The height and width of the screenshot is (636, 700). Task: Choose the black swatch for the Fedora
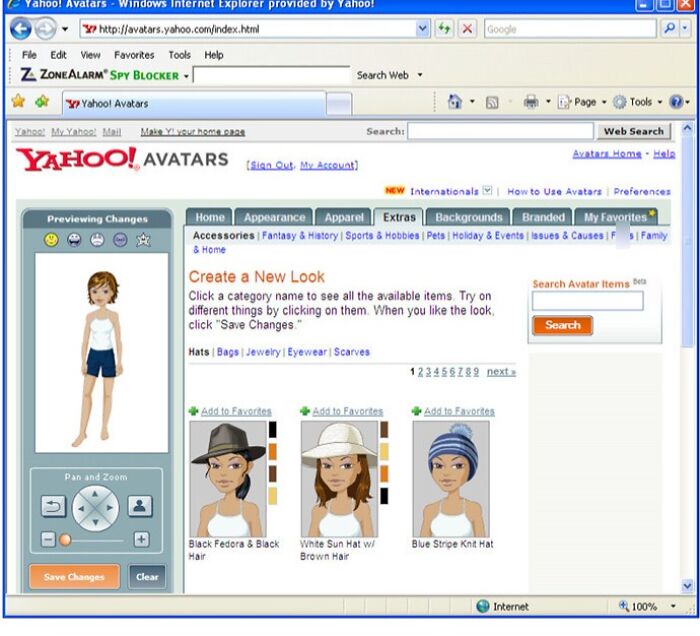[x=272, y=429]
